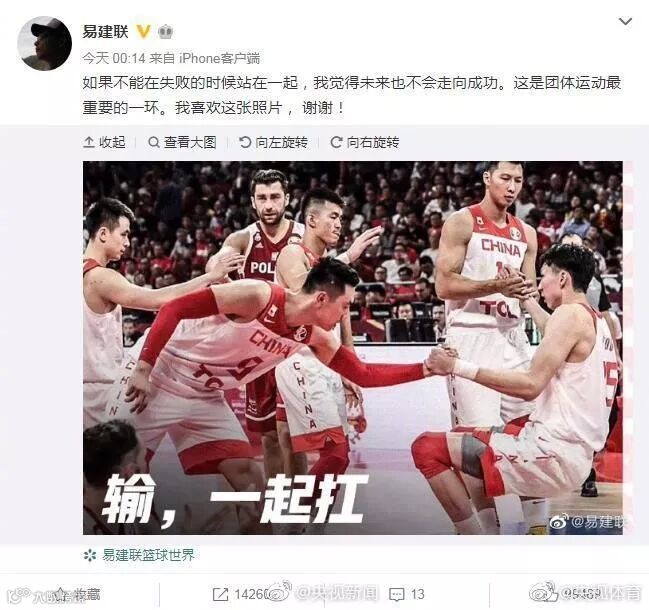Open the 今天 00:14 timestamp link
649x610 pixels.
[114, 58]
